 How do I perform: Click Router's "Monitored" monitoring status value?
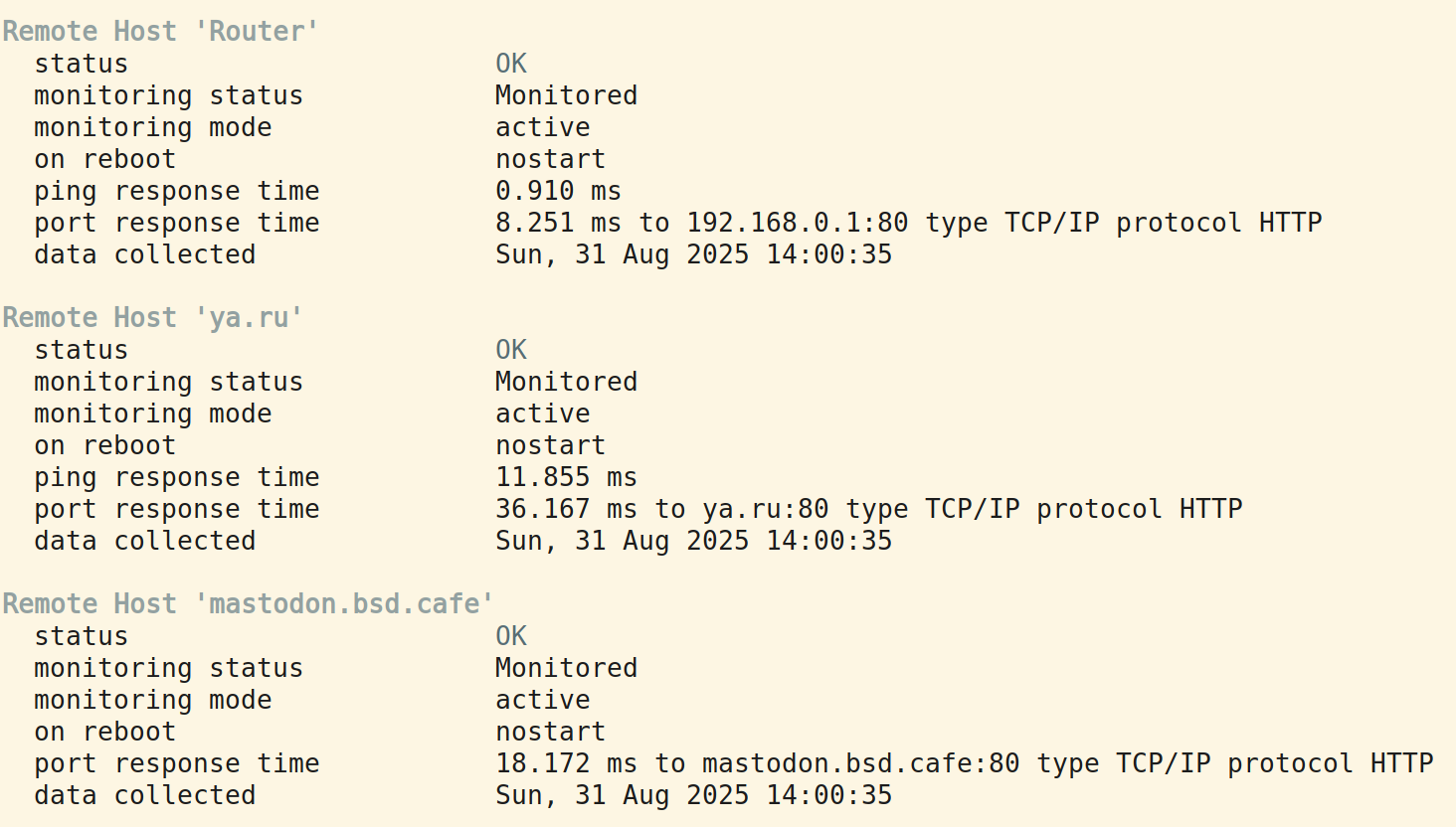pos(566,95)
